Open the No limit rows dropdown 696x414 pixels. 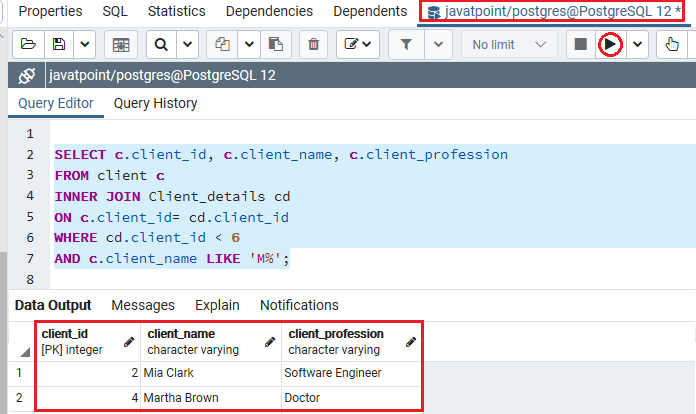coord(509,44)
